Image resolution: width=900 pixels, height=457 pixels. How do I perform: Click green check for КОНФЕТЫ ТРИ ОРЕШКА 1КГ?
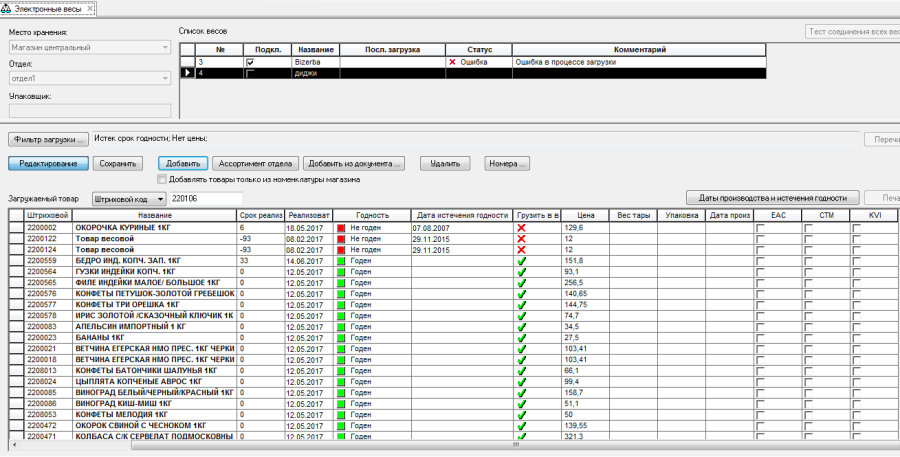pyautogui.click(x=522, y=305)
